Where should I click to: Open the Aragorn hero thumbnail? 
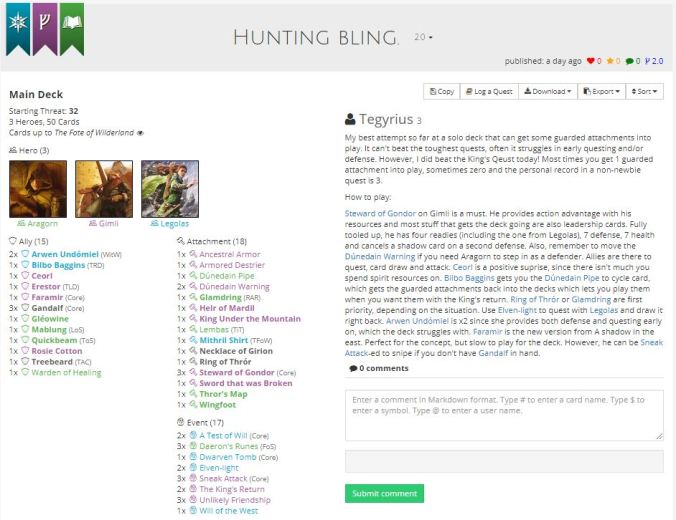pos(38,189)
